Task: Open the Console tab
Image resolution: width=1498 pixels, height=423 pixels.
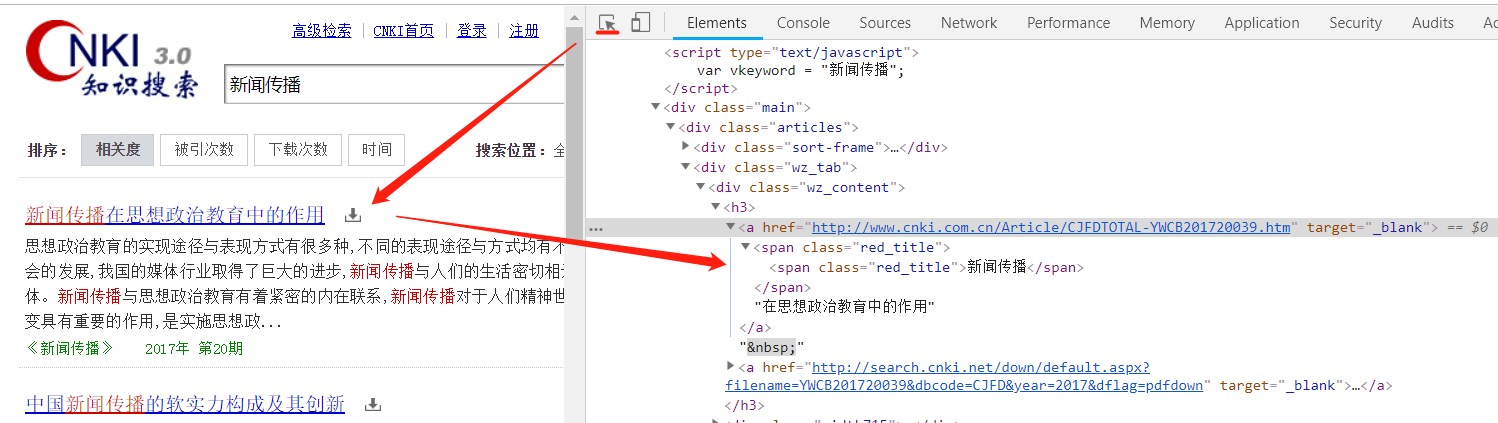Action: click(x=803, y=22)
